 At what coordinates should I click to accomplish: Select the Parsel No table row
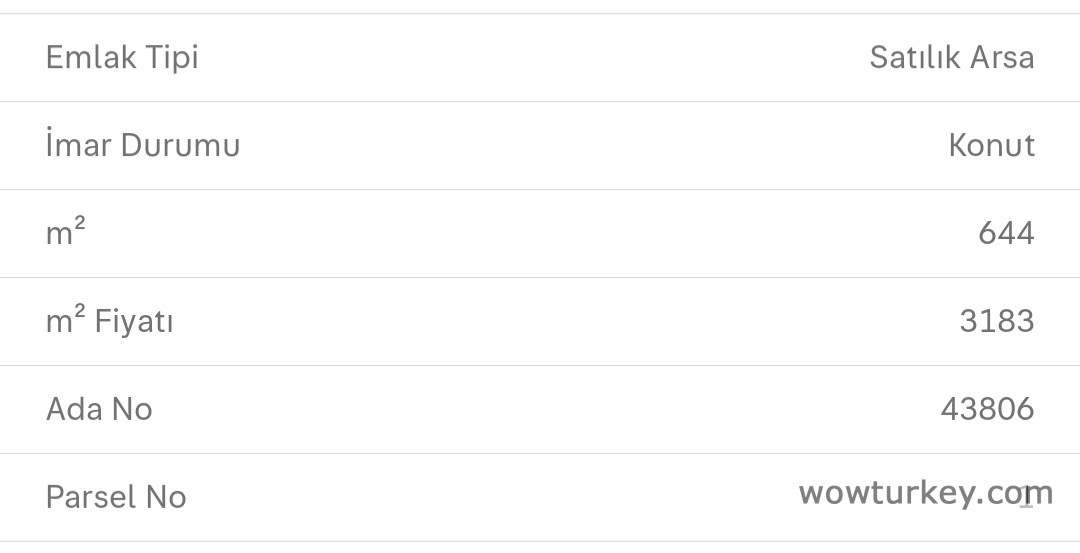point(540,497)
